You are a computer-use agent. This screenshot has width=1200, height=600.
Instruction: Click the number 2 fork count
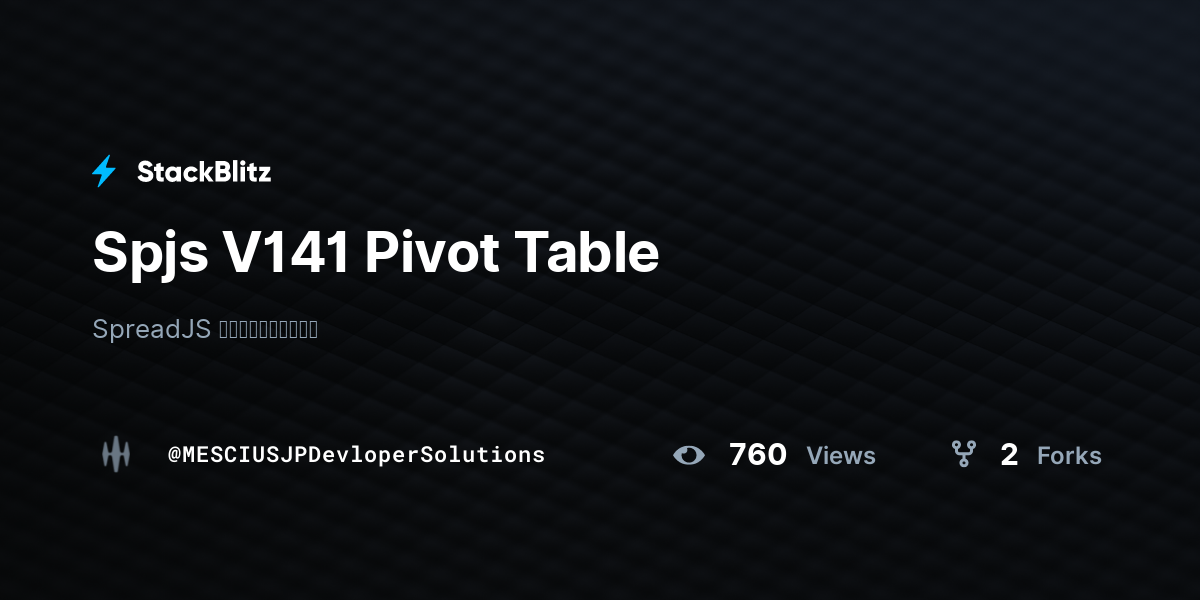[1009, 455]
